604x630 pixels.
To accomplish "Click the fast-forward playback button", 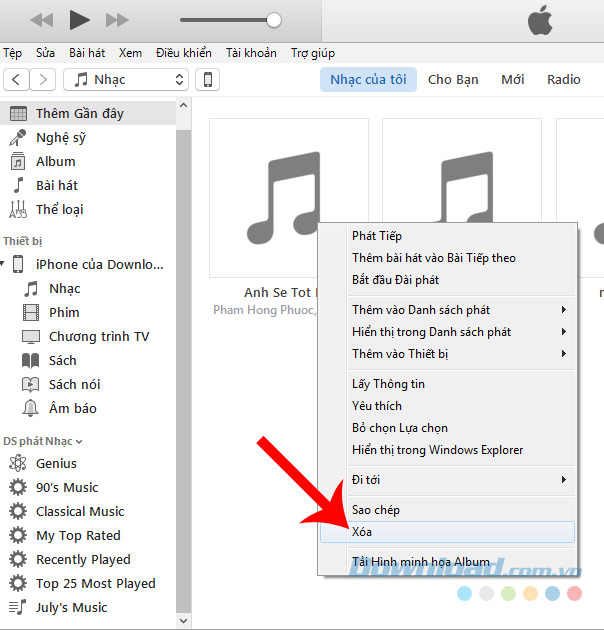I will [117, 20].
